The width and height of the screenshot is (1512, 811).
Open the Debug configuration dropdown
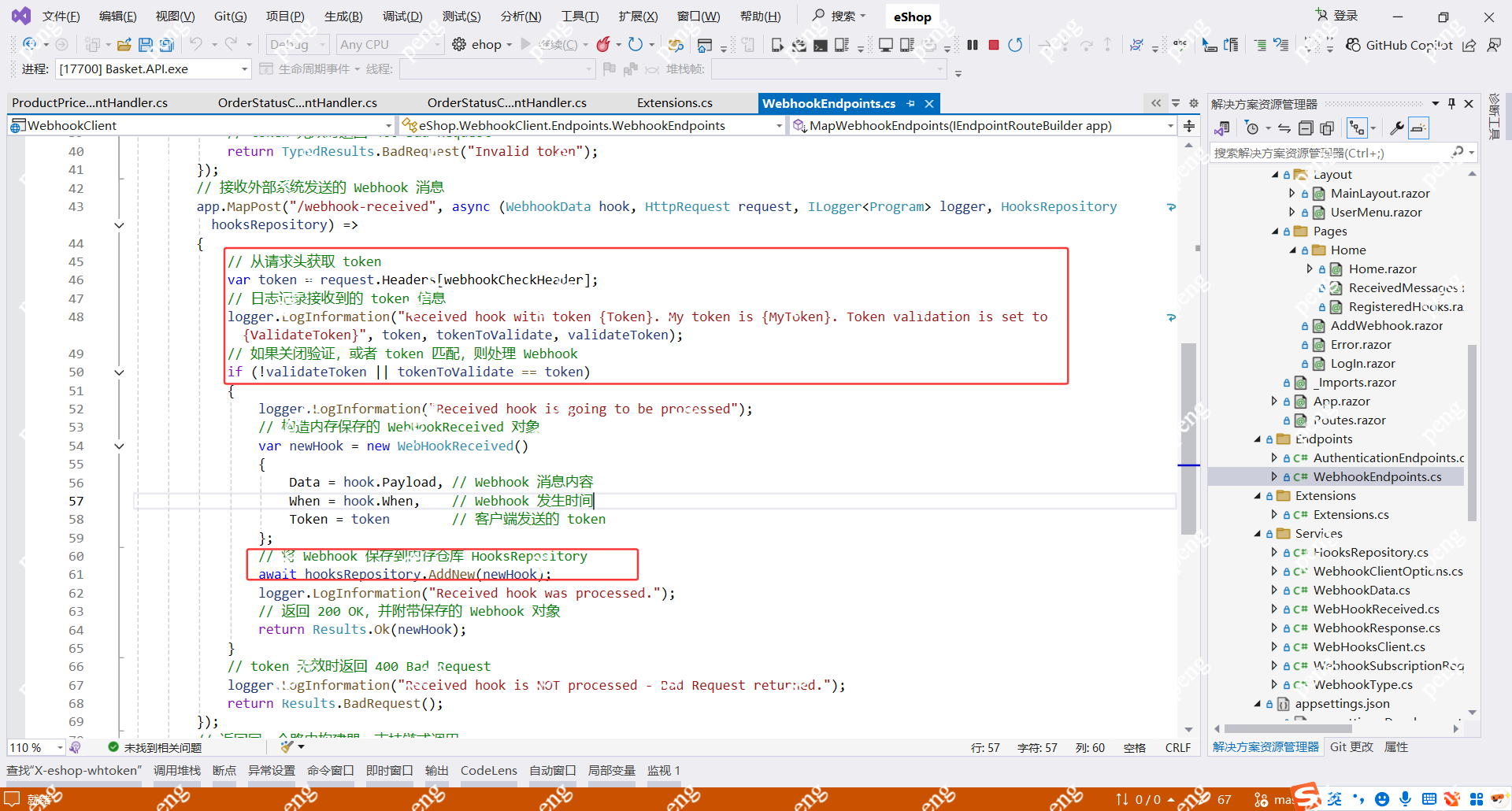(297, 45)
